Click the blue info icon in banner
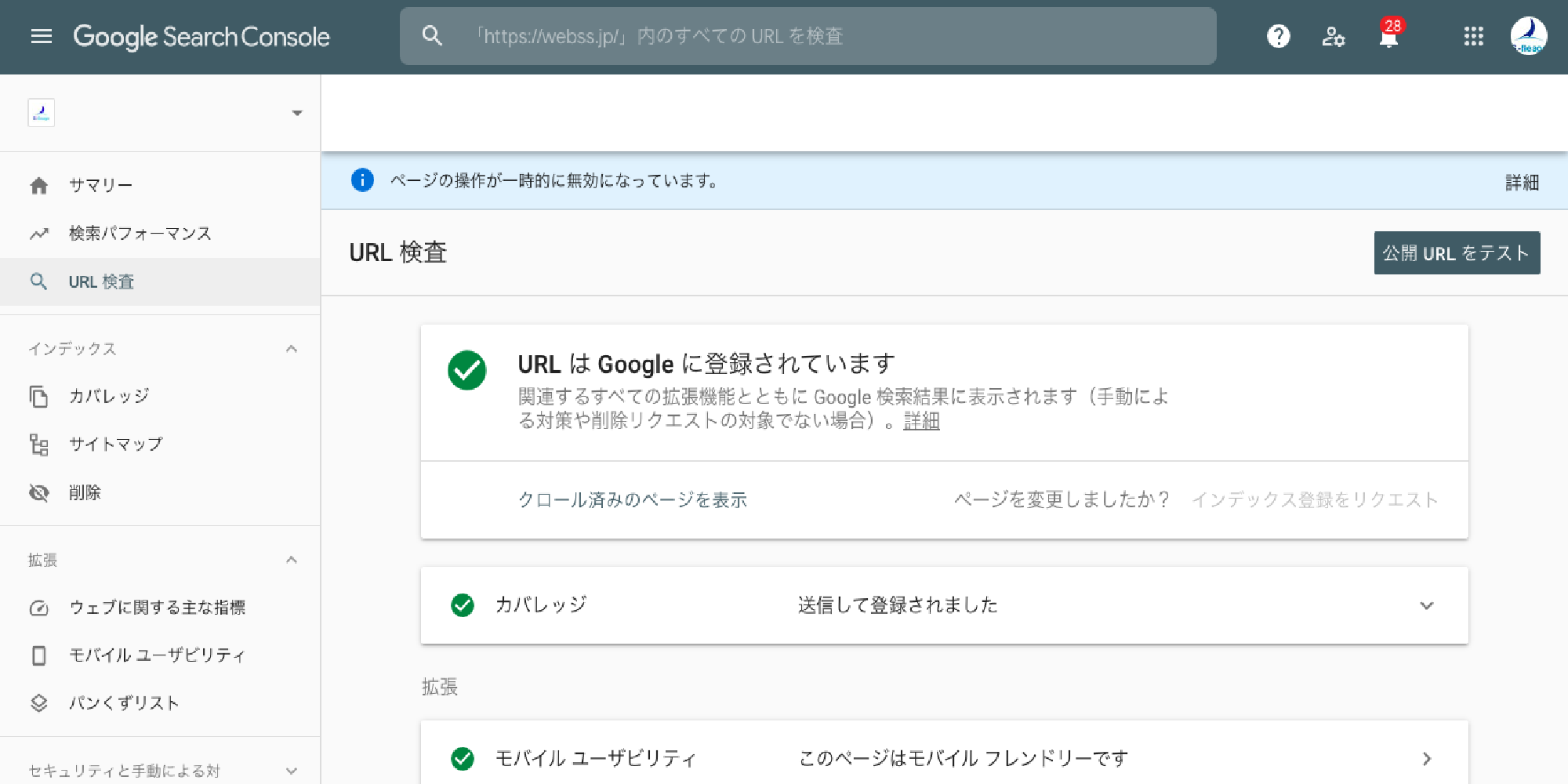The image size is (1568, 784). point(362,180)
